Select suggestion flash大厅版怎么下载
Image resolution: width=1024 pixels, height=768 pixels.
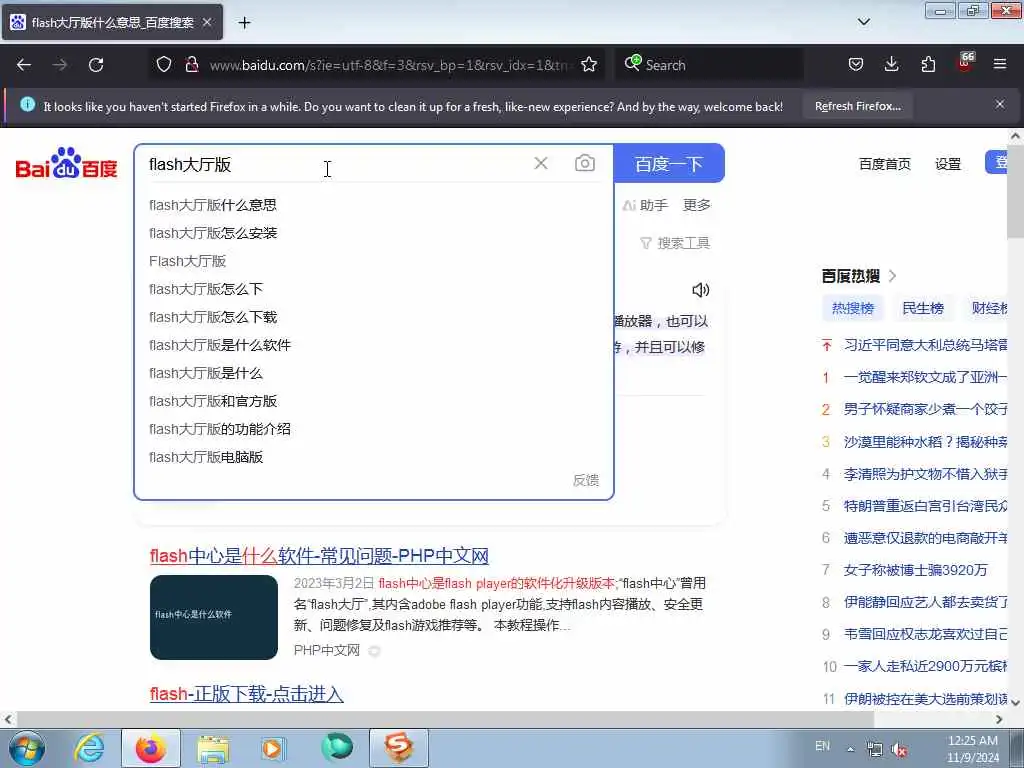374,317
